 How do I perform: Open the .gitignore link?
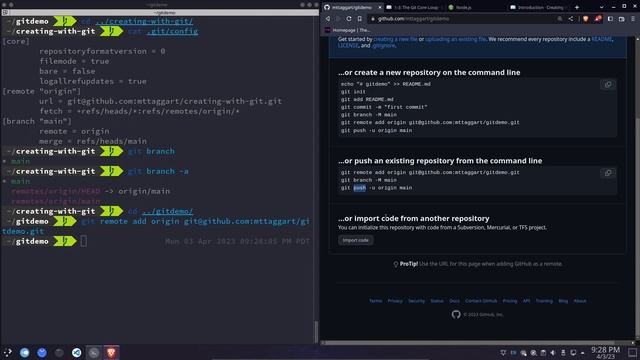[383, 46]
